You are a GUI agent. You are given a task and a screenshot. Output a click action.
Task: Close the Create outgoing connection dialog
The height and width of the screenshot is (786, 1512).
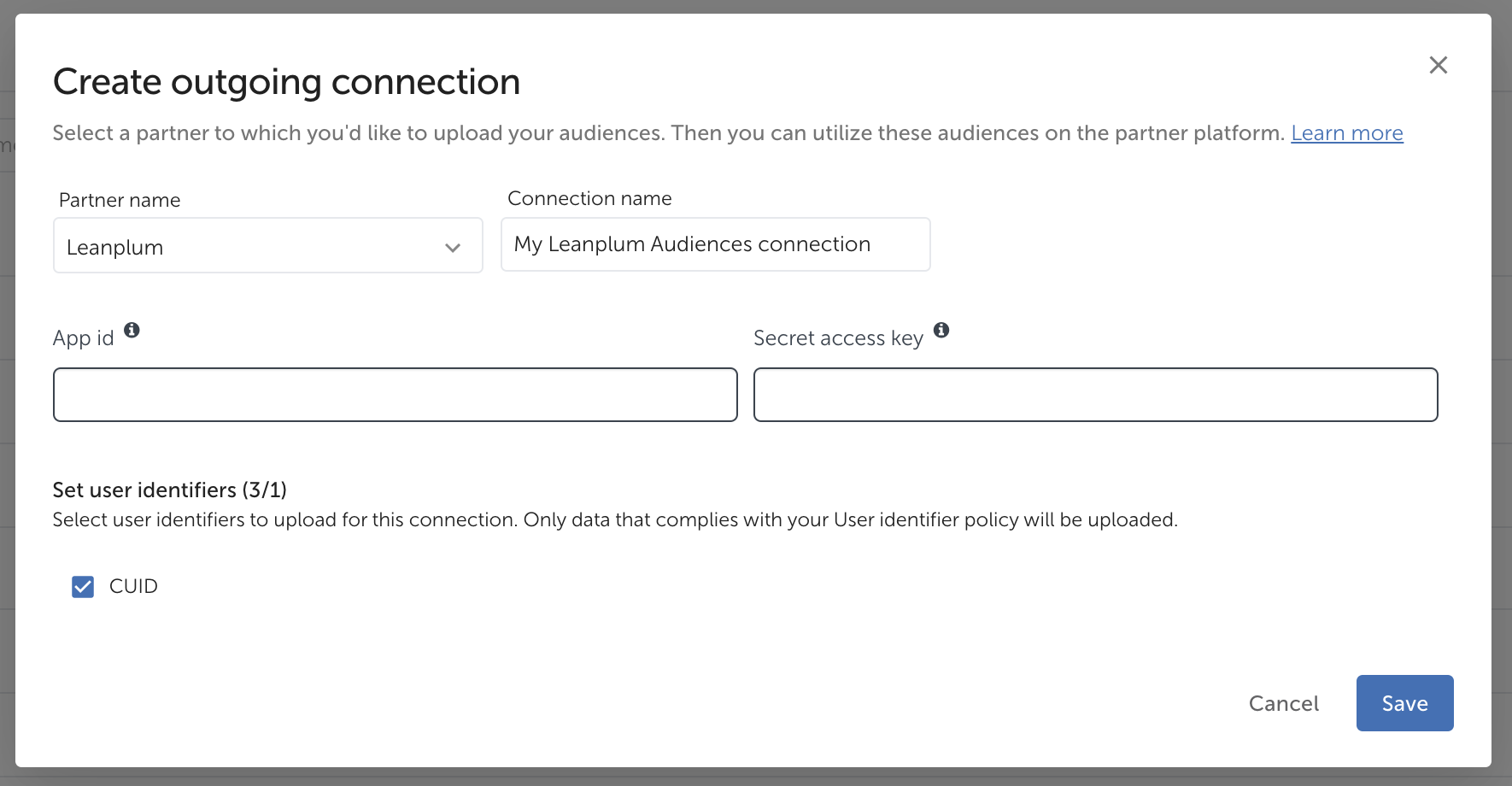coord(1439,65)
